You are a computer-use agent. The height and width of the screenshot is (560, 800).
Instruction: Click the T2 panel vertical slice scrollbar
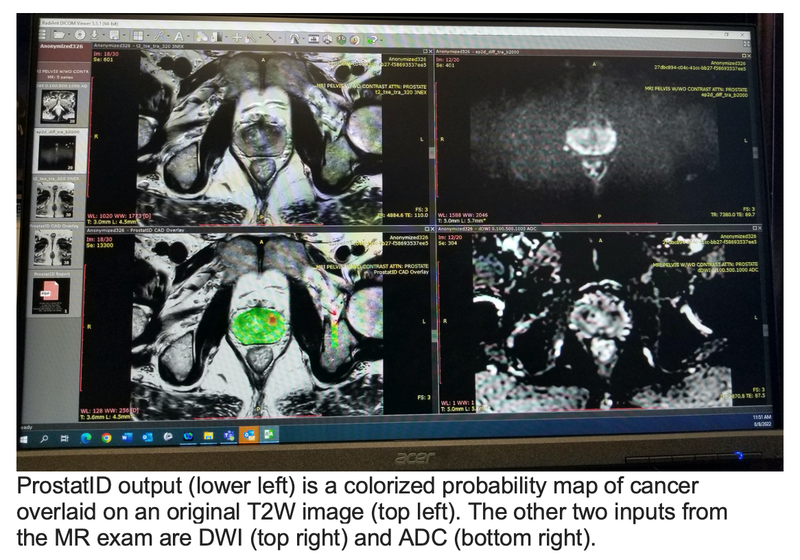[433, 153]
